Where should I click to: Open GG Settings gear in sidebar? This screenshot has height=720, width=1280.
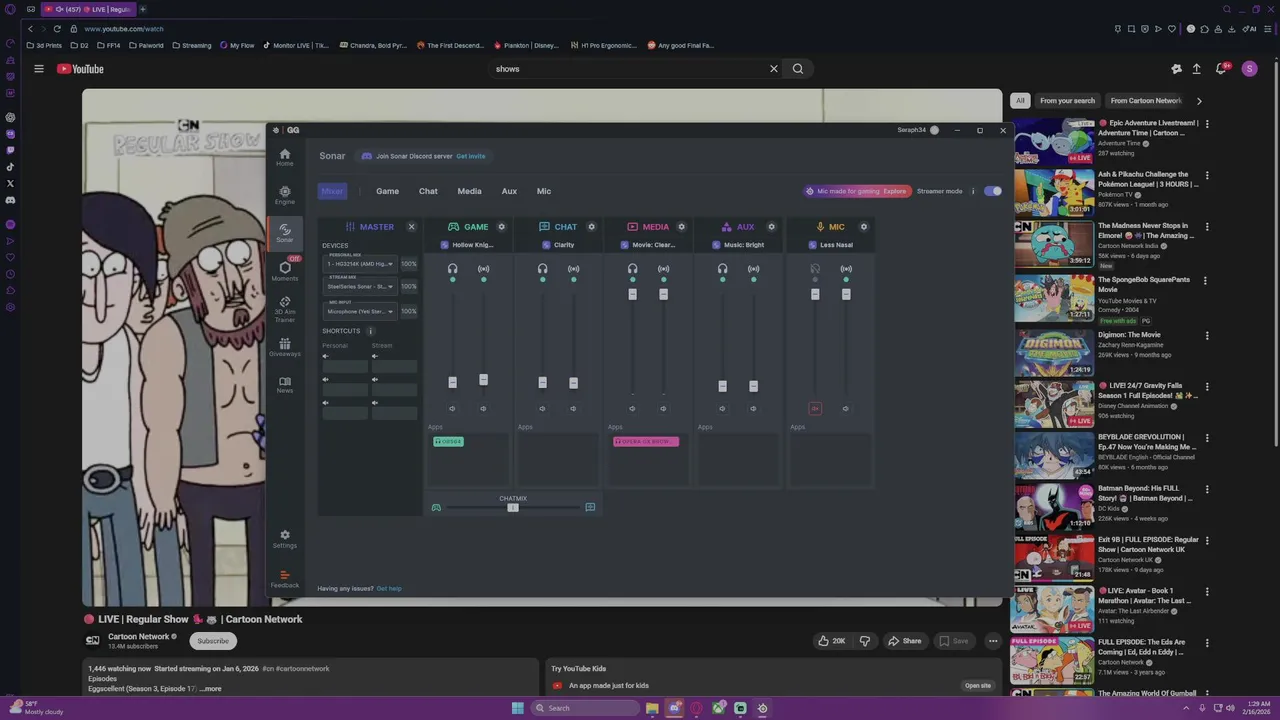coord(285,539)
